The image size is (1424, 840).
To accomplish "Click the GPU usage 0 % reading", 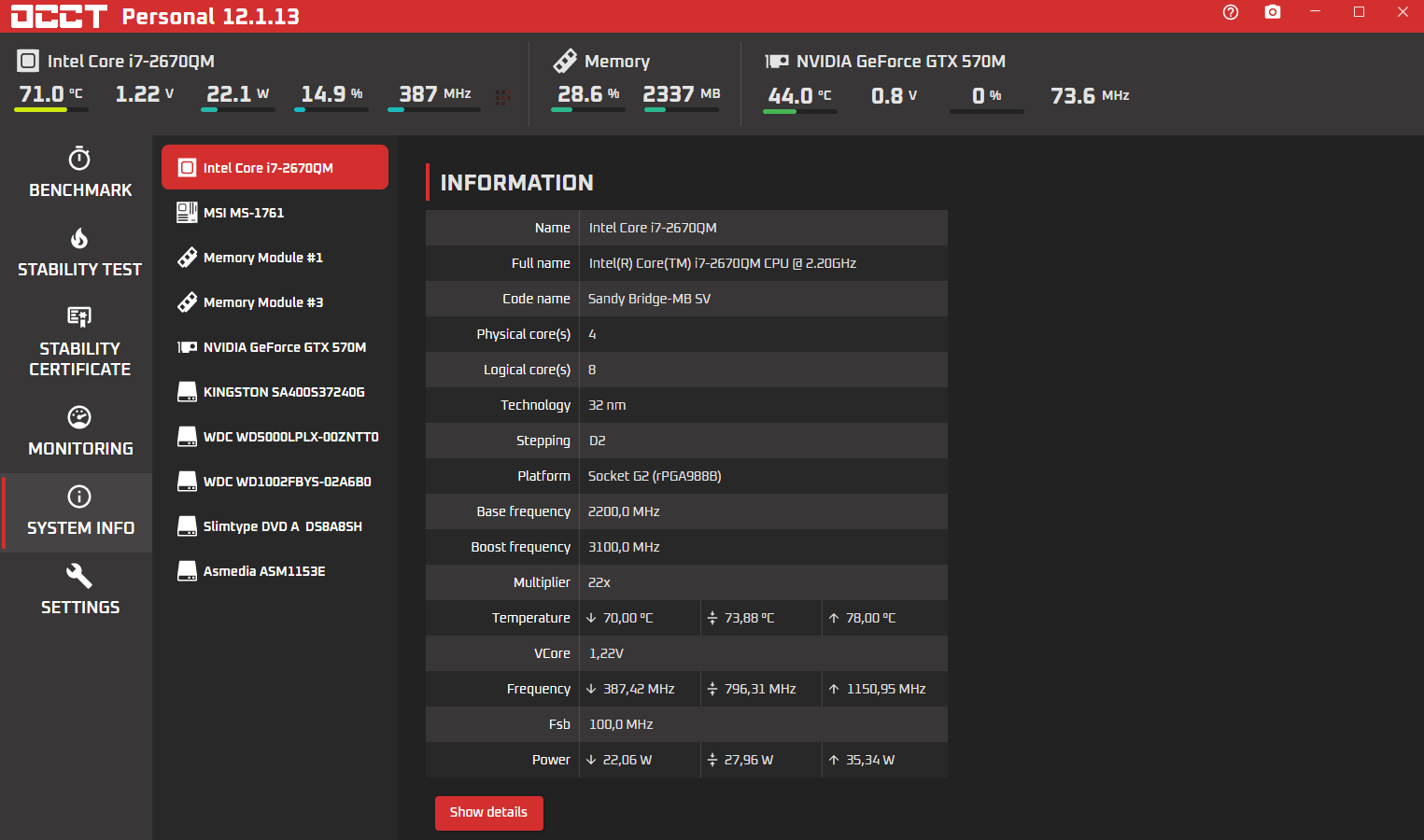I will point(987,96).
